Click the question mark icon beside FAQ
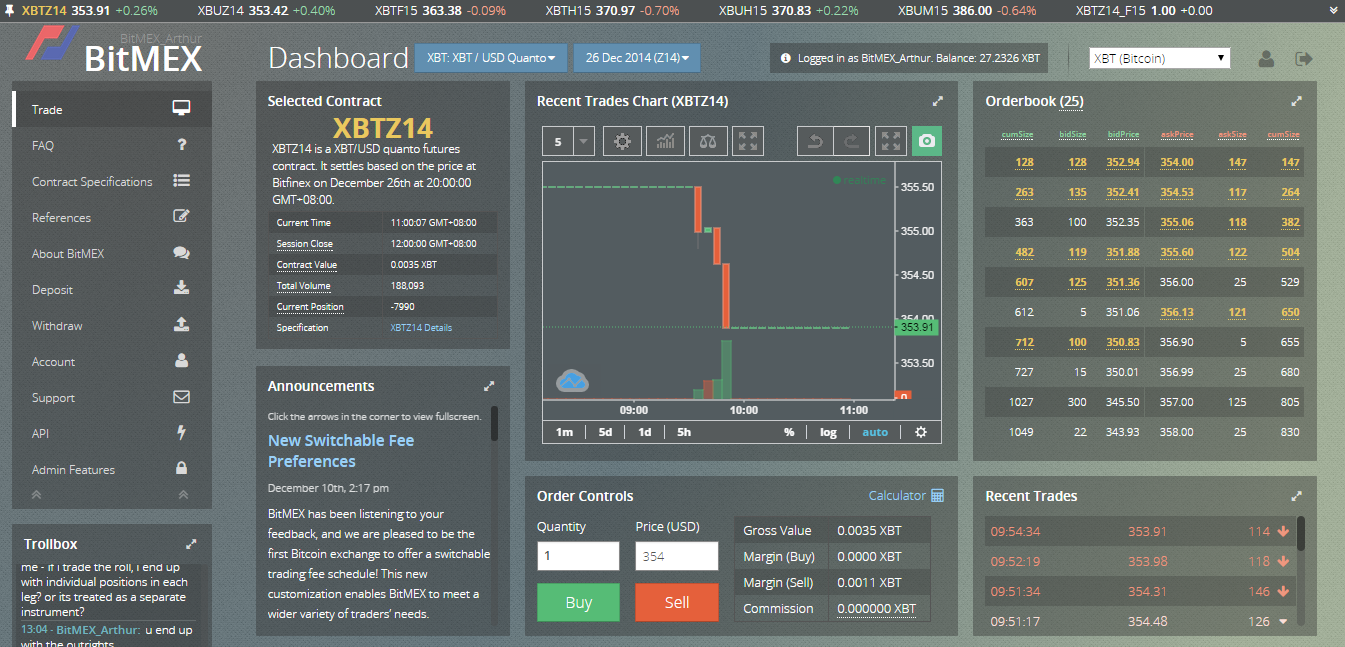 [x=182, y=145]
